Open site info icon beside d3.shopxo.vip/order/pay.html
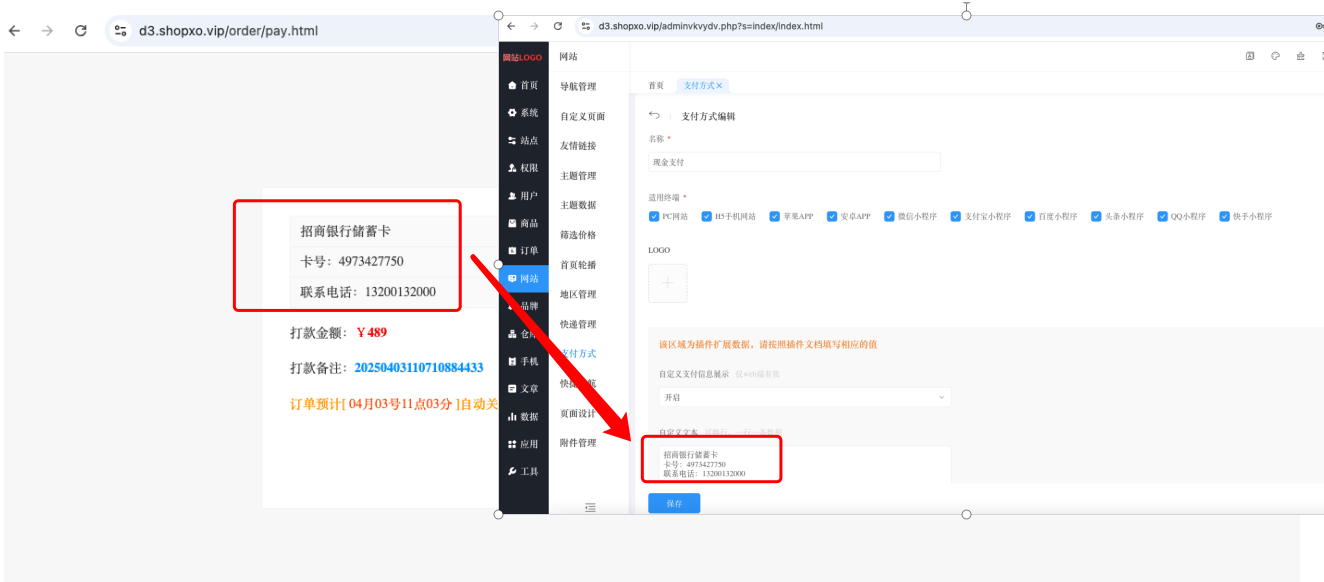This screenshot has height=582, width=1324. (x=121, y=31)
